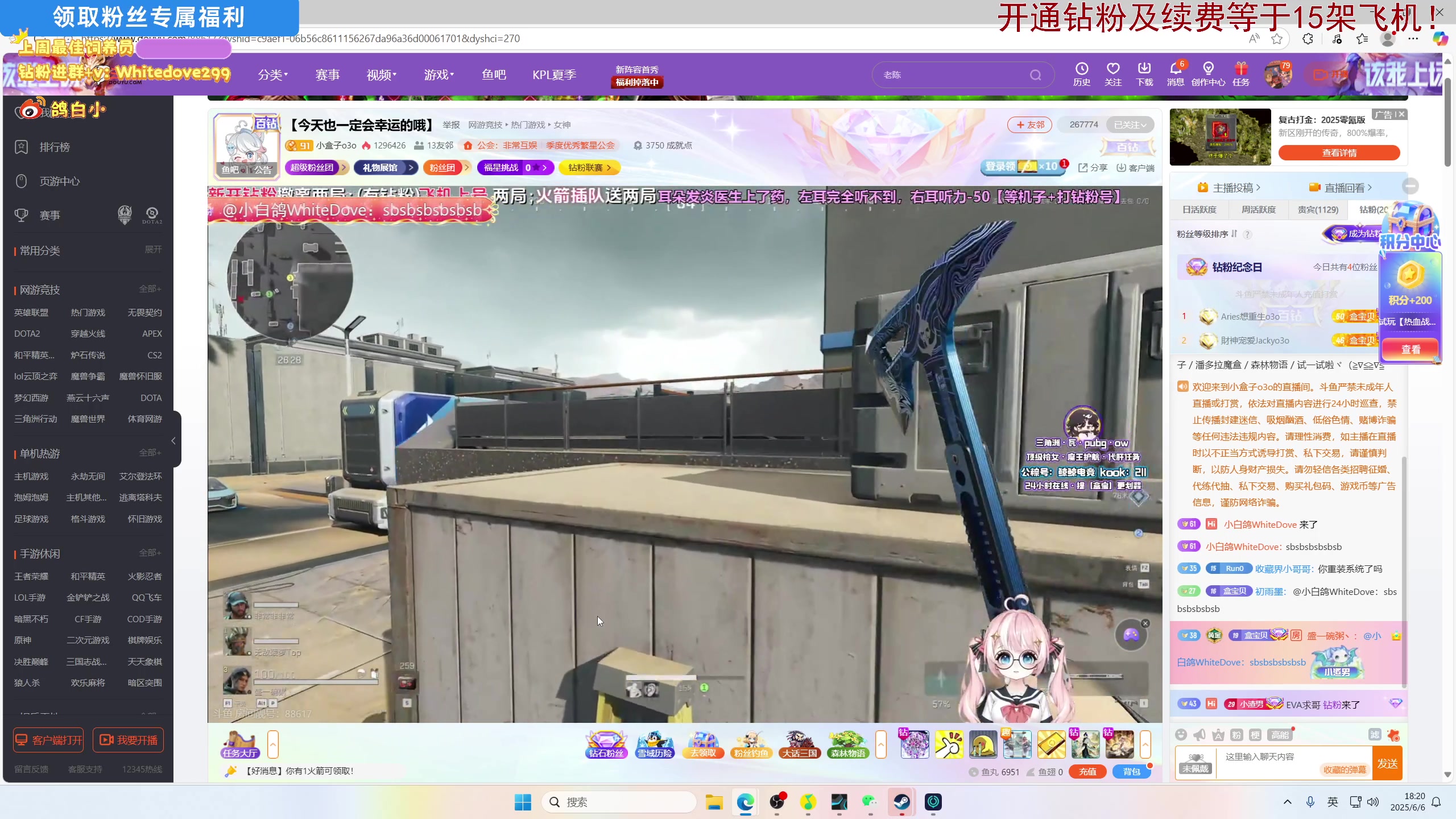Open 森林物语 tree icon
The image size is (1456, 819).
pos(848,744)
